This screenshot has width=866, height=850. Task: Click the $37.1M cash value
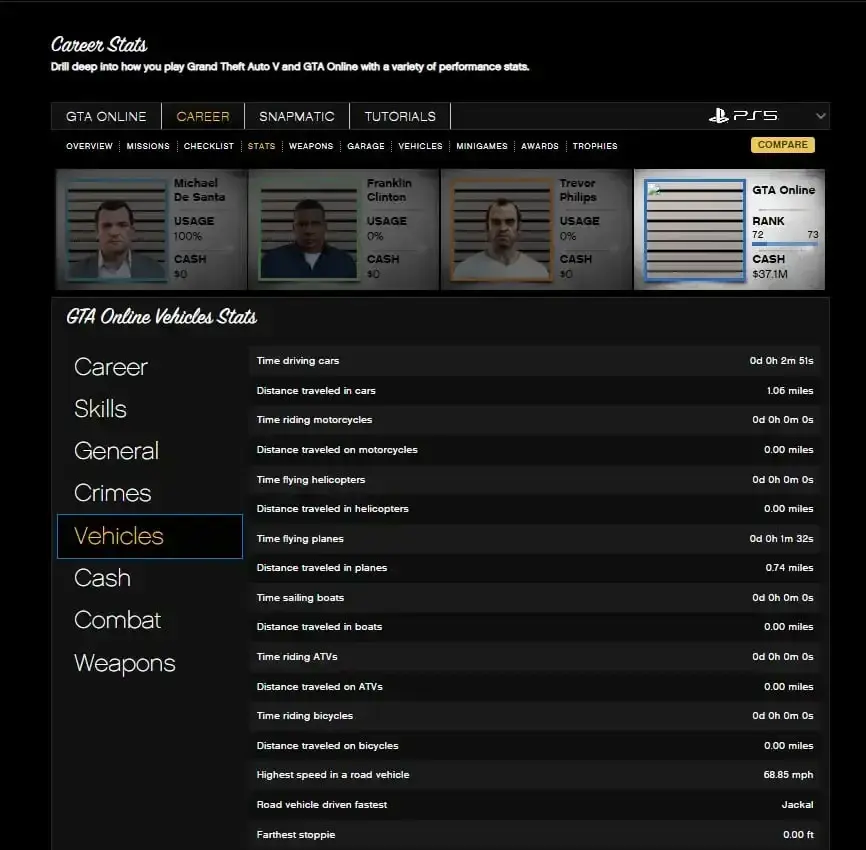click(x=770, y=274)
